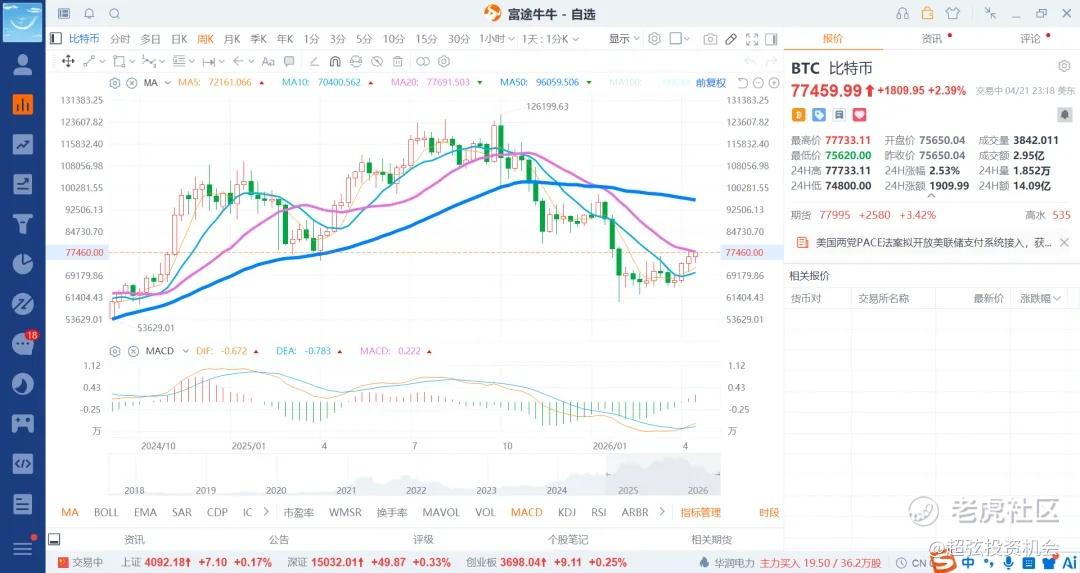Open 指标管理 indicator management
This screenshot has height=573, width=1080.
(x=700, y=512)
